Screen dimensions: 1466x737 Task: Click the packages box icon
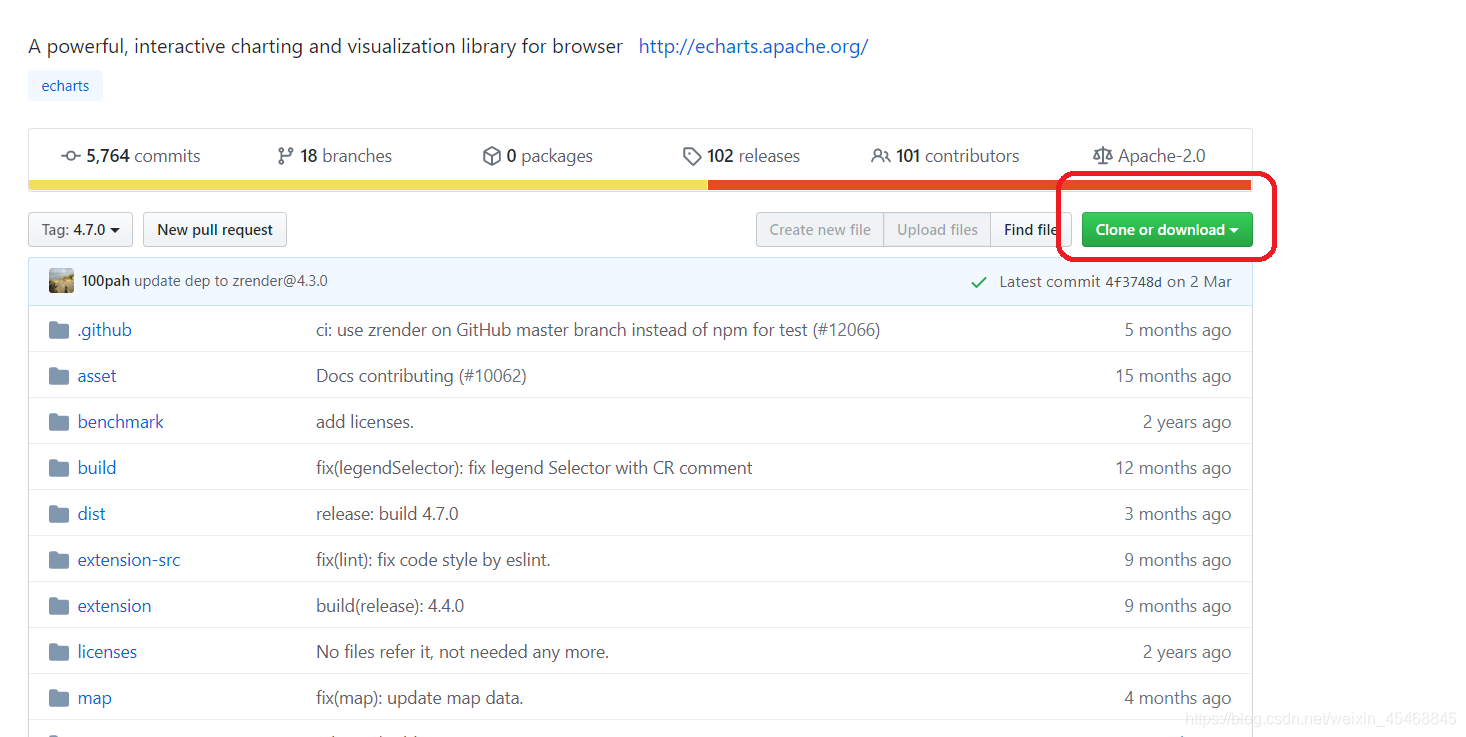click(x=491, y=156)
